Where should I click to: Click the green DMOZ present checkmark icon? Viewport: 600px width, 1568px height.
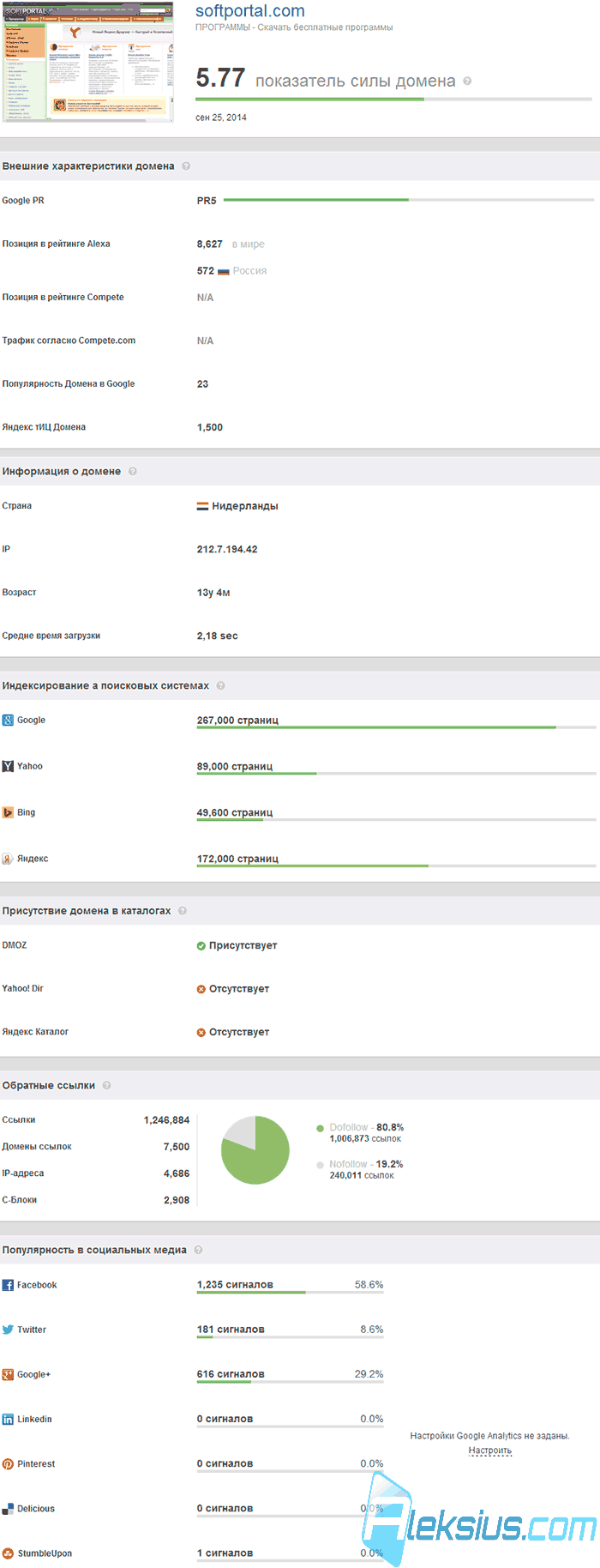pyautogui.click(x=201, y=946)
